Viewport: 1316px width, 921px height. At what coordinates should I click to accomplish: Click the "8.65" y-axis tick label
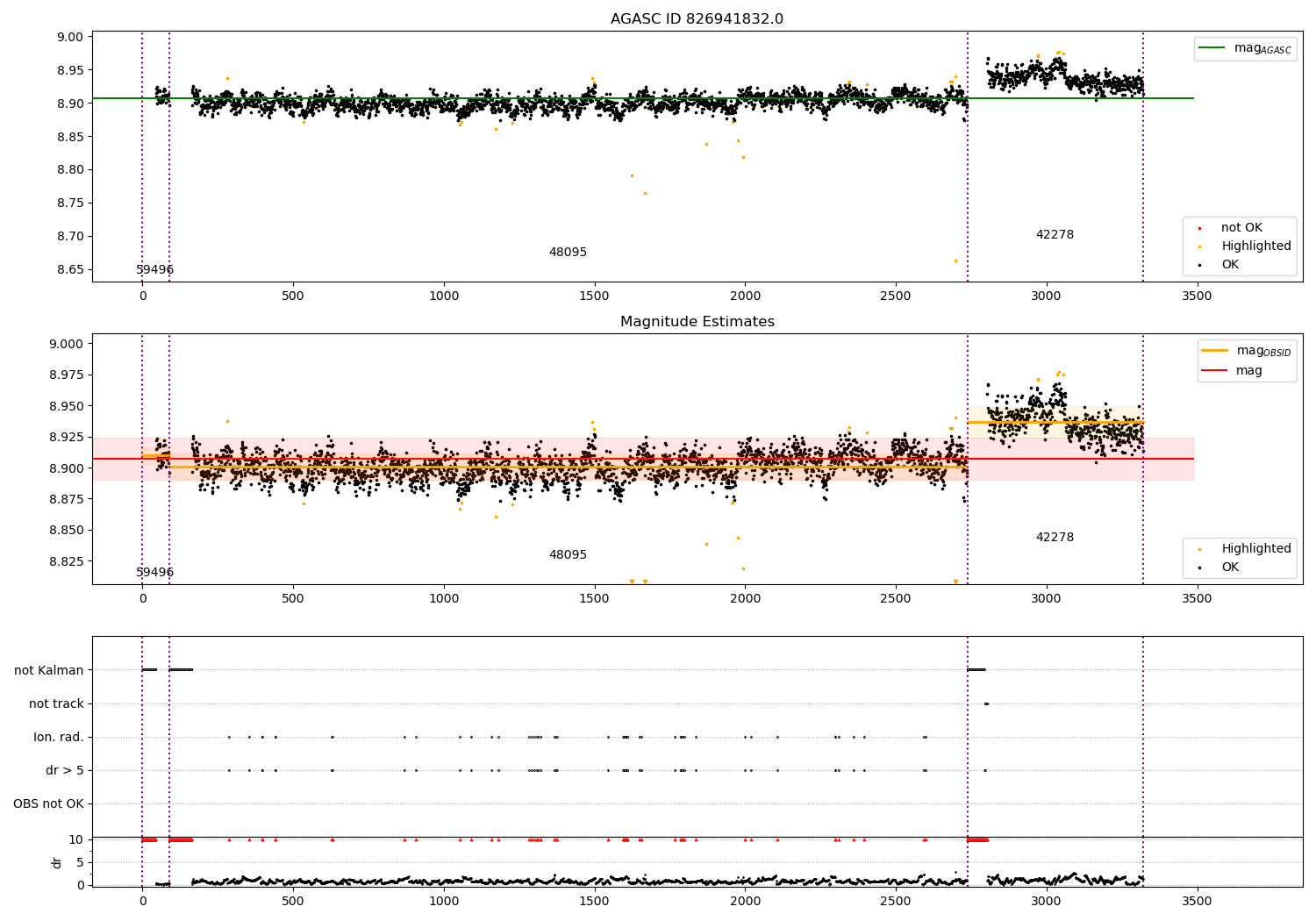tap(72, 270)
